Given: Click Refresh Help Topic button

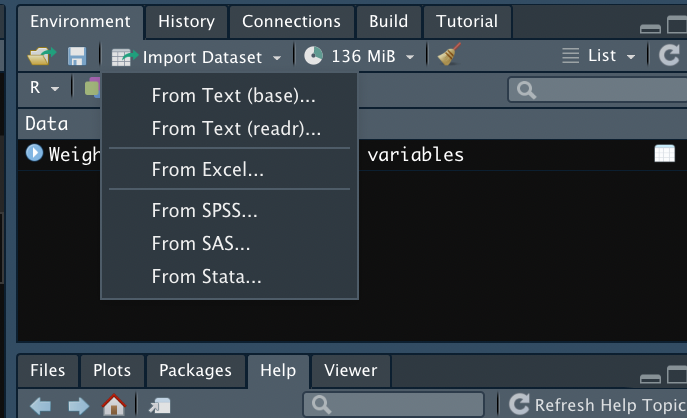Looking at the screenshot, I should (596, 405).
